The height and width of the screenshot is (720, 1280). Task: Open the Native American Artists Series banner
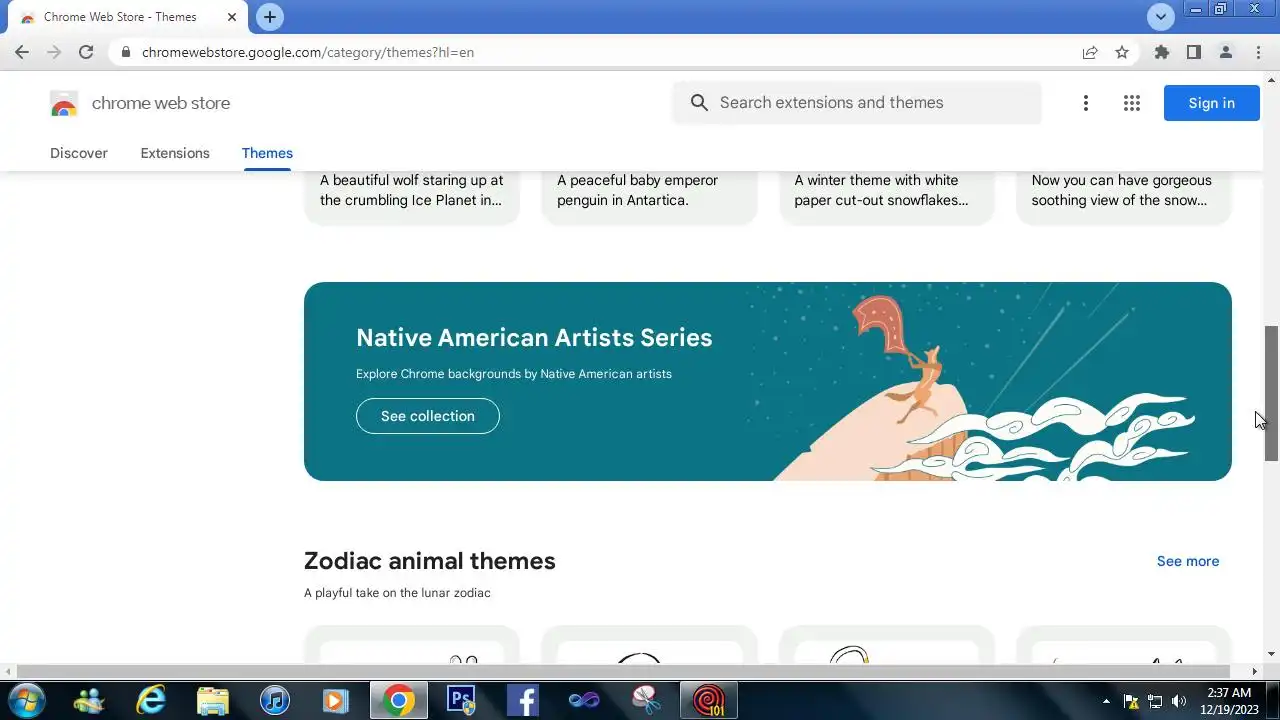click(768, 381)
